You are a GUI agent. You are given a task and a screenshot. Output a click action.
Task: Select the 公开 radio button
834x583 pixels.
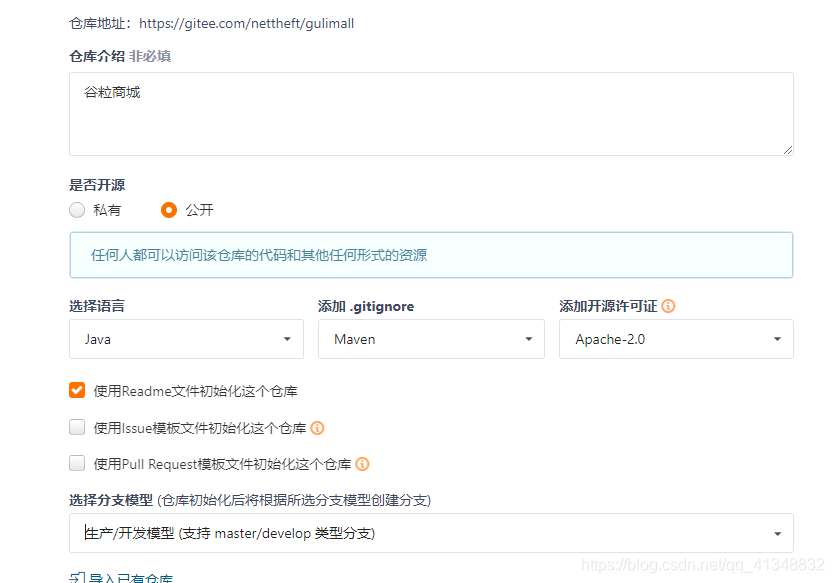tap(169, 210)
